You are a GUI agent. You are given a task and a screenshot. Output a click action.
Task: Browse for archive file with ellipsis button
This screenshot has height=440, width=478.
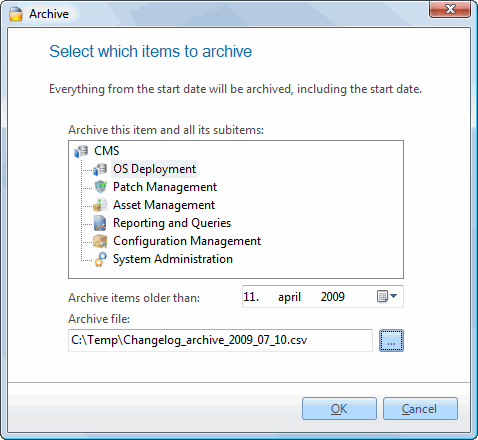pyautogui.click(x=391, y=340)
